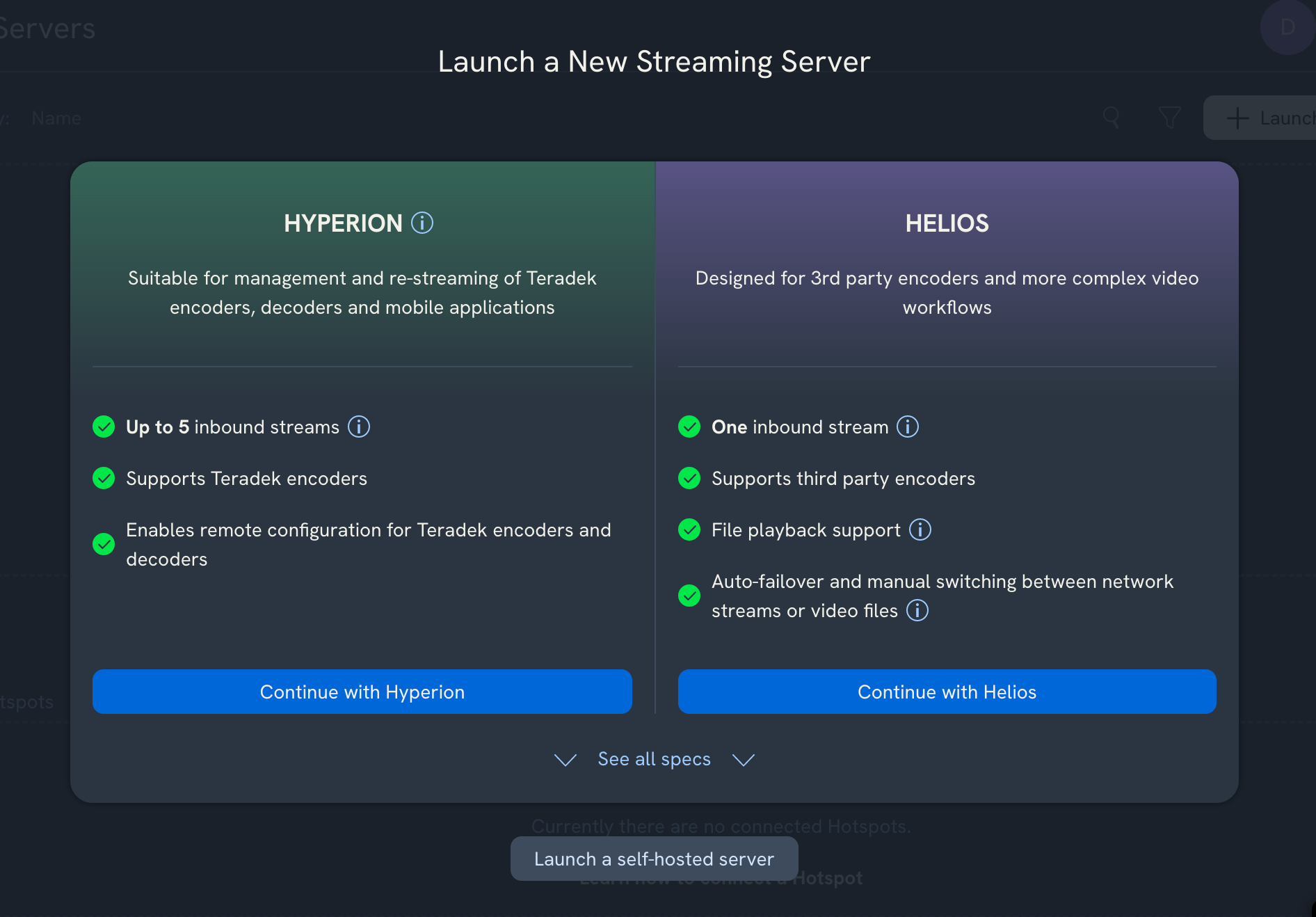1316x917 pixels.
Task: Click the Name column header
Action: click(x=56, y=118)
